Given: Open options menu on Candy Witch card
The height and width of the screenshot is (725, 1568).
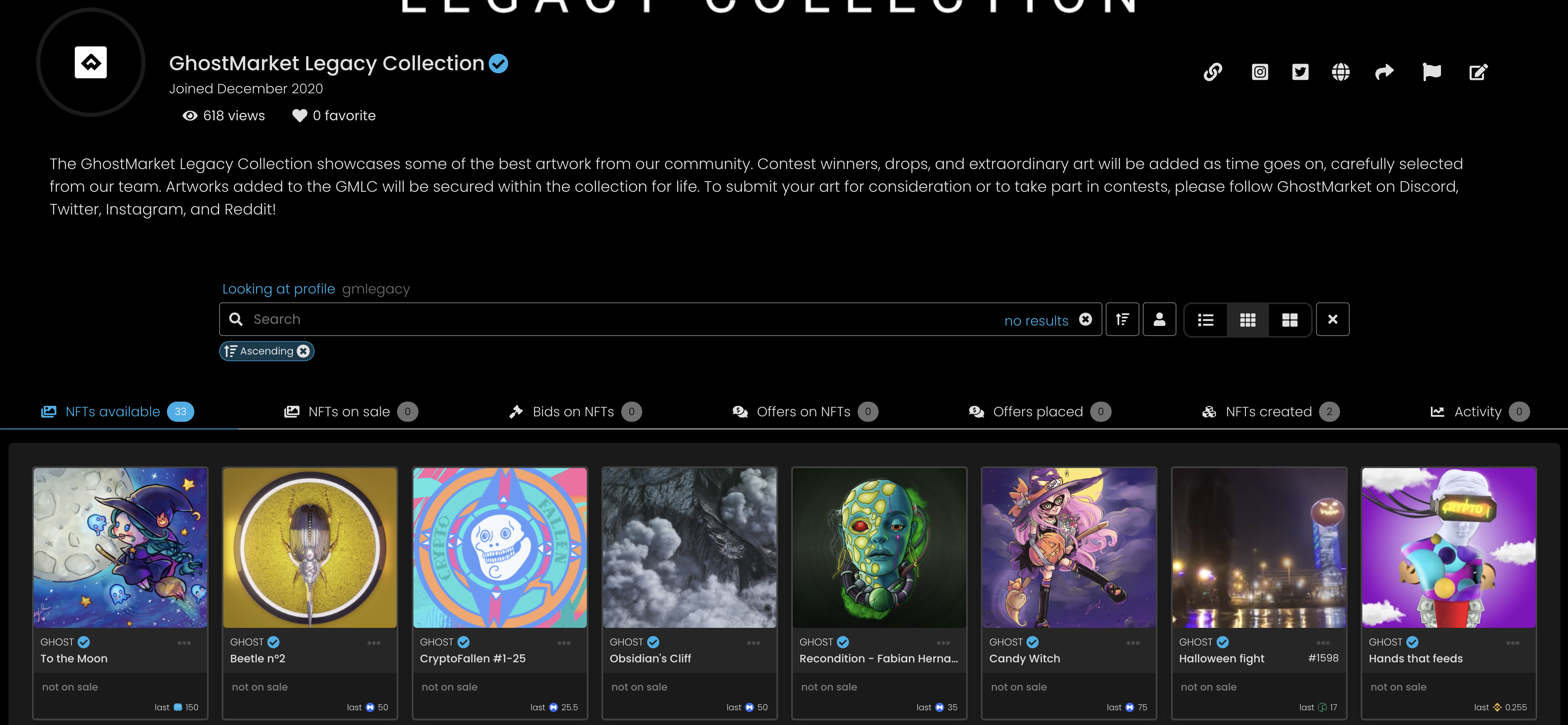Looking at the screenshot, I should tap(1132, 643).
